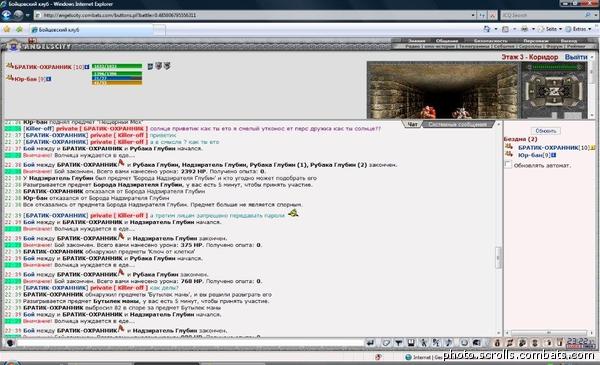Screen dimensions: 600x365
Task: Click the first brown pouch icon in bottom bar
Action: tap(497, 343)
